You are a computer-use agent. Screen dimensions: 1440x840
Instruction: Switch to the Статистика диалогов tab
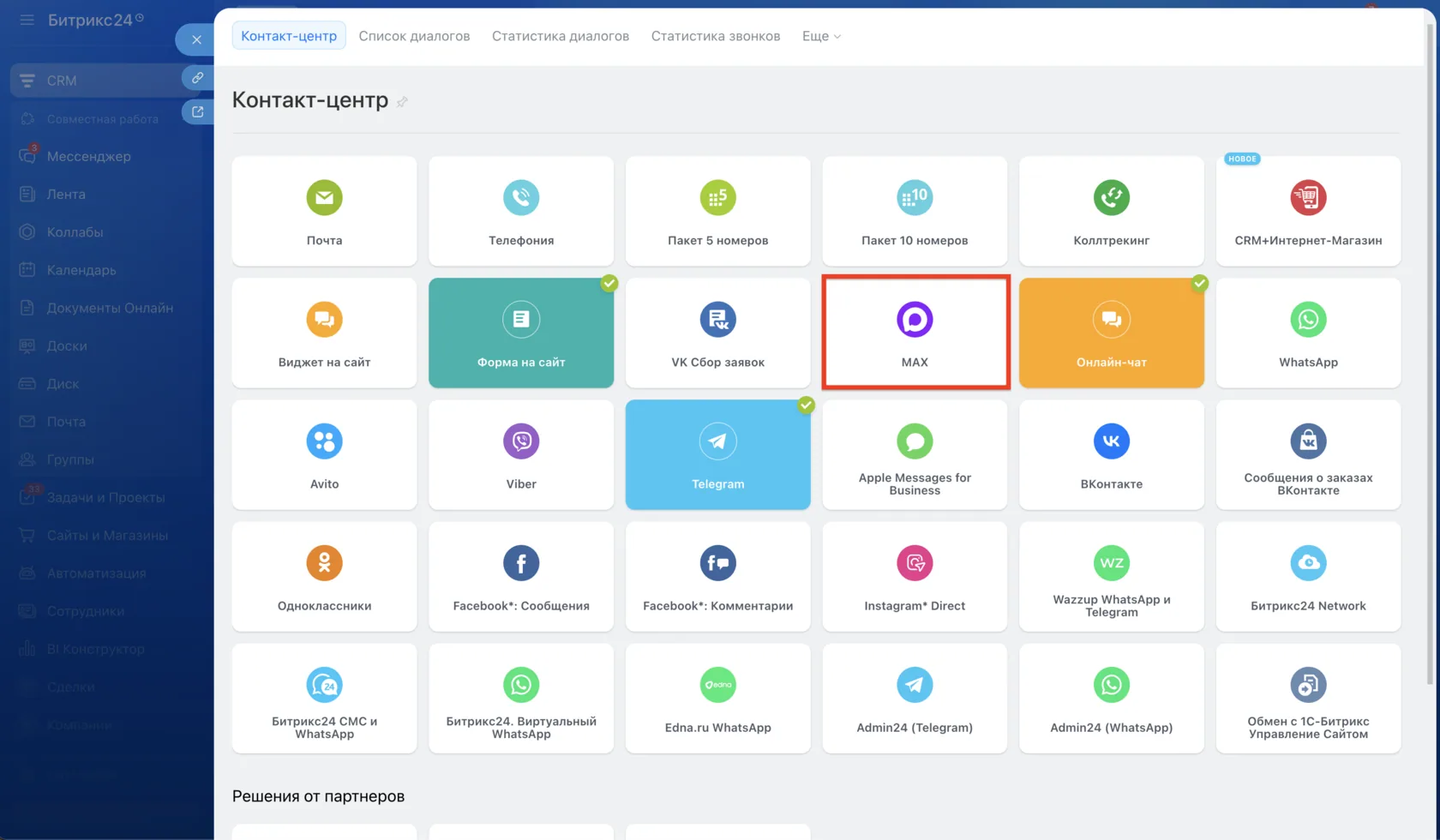point(561,36)
